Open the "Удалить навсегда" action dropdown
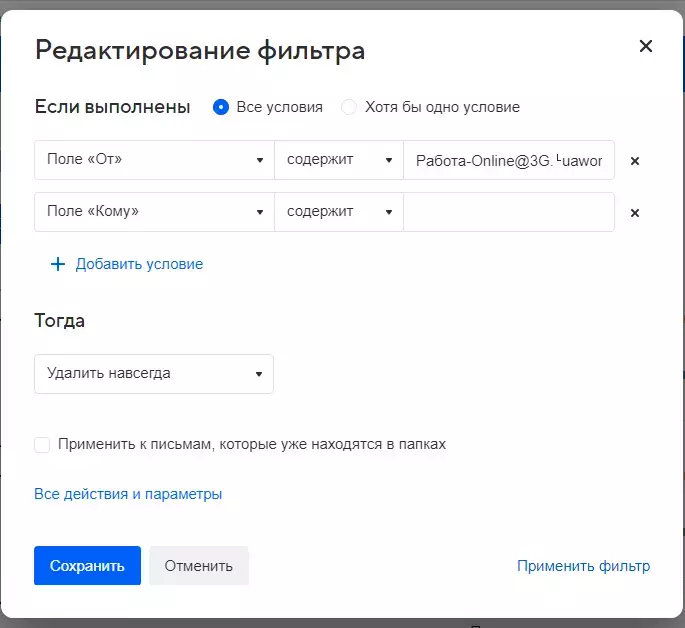Image resolution: width=685 pixels, height=628 pixels. [154, 374]
